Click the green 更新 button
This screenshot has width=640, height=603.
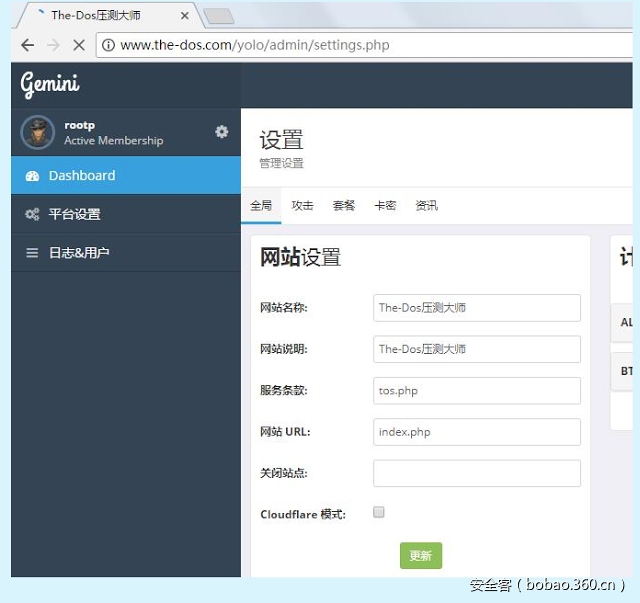tap(421, 556)
